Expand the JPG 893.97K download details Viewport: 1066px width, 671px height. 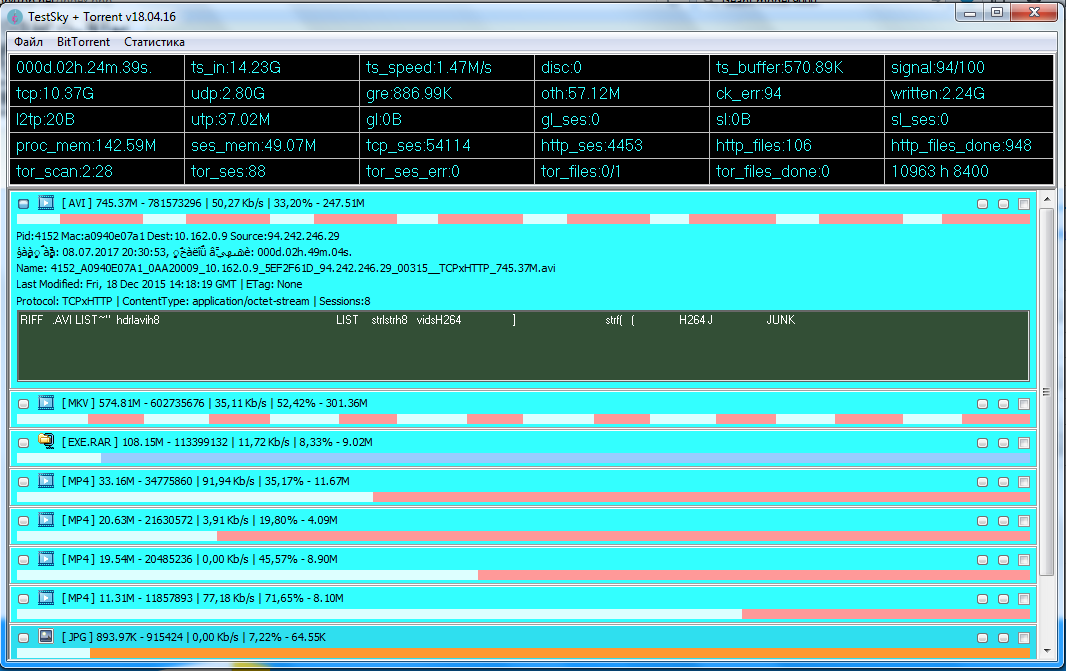[x=24, y=637]
